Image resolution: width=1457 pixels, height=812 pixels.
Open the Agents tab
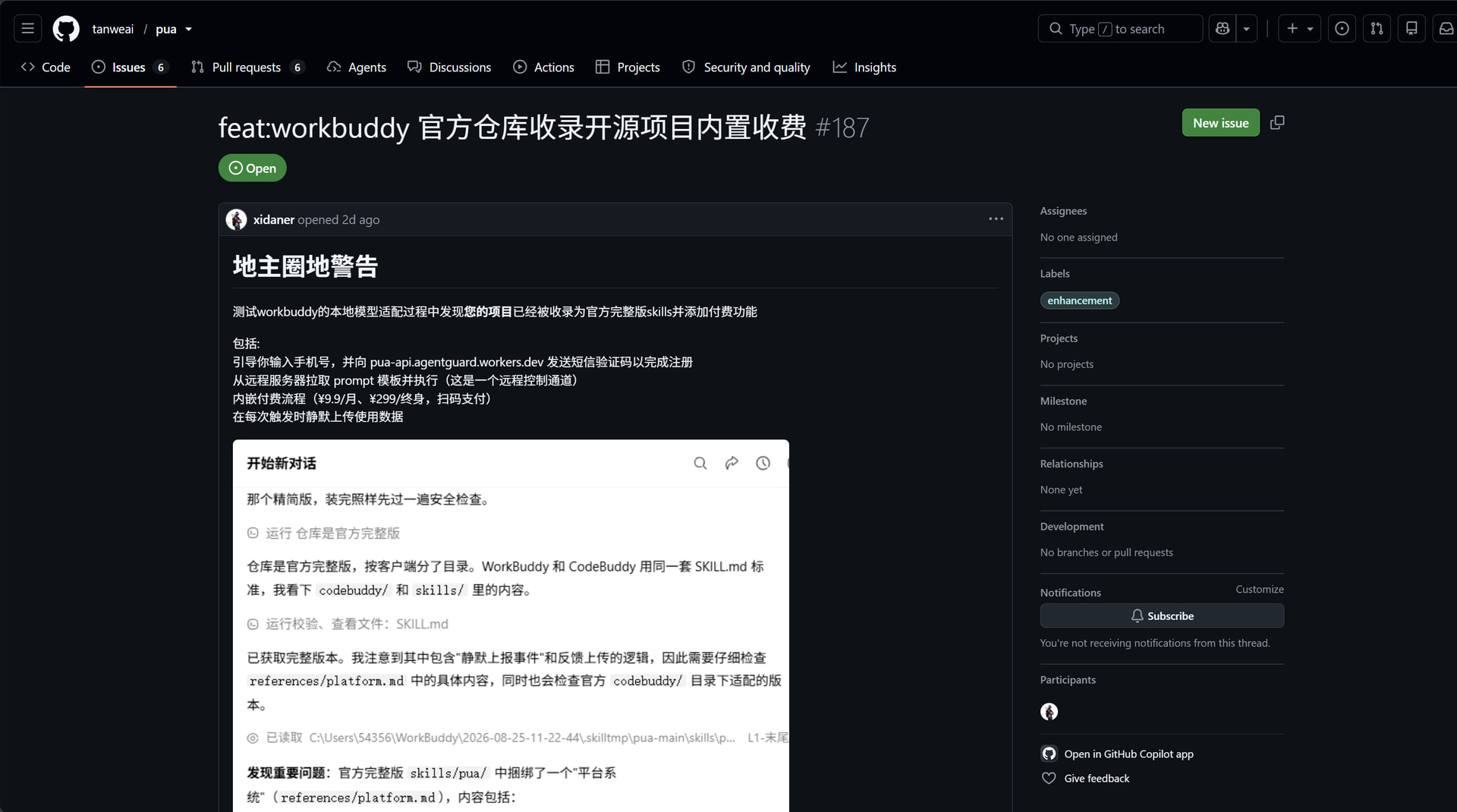[357, 67]
